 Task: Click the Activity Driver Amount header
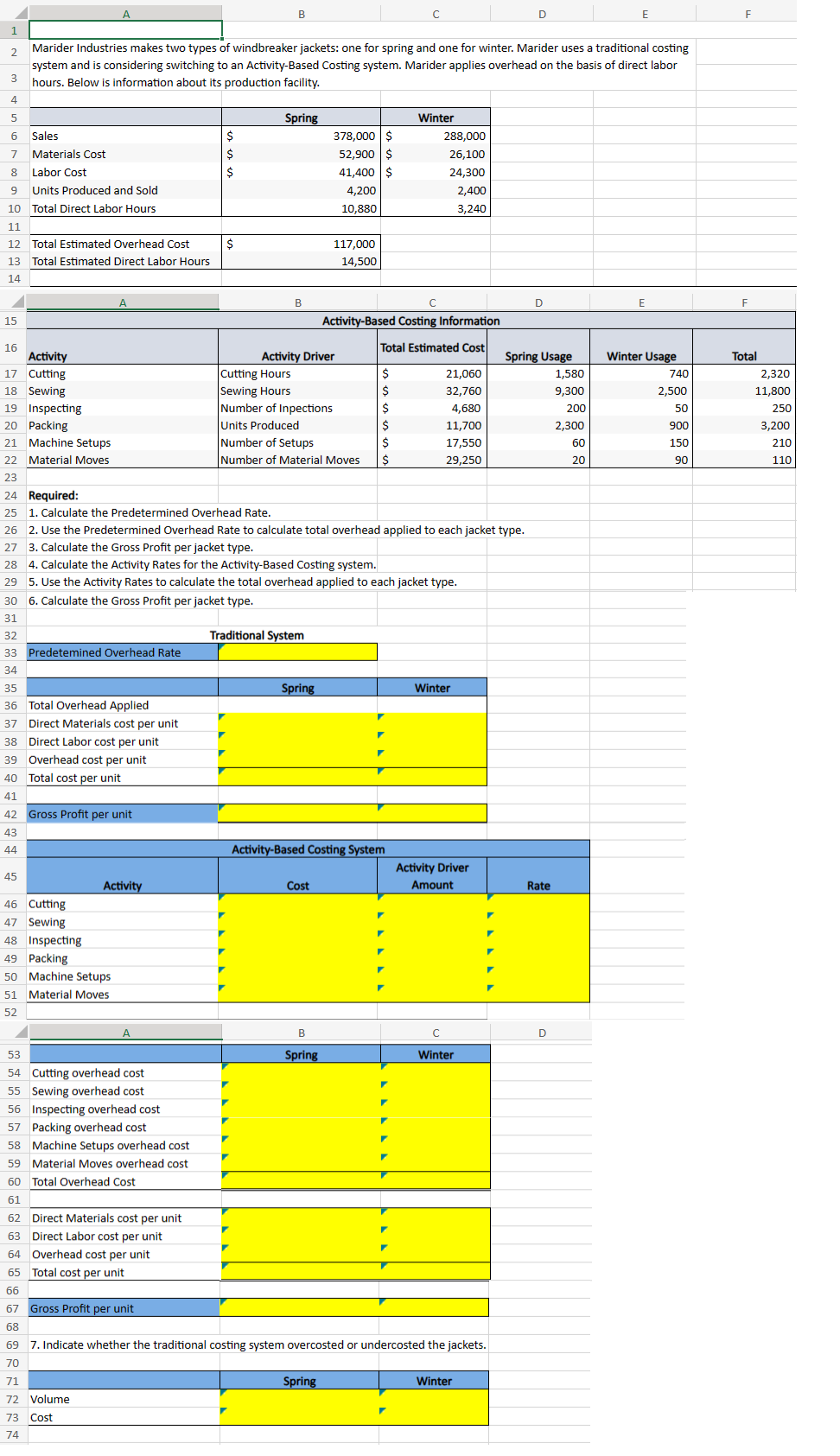point(432,876)
